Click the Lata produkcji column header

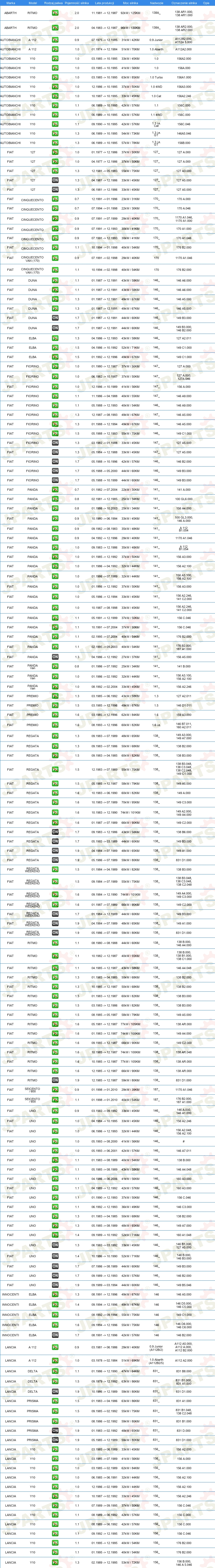point(104,3)
